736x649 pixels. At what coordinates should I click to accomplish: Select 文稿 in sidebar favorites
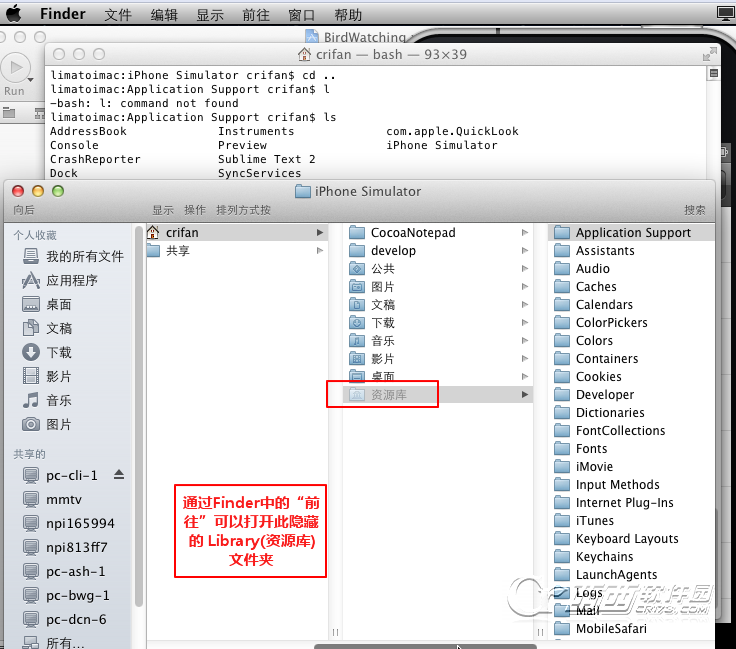[x=47, y=328]
